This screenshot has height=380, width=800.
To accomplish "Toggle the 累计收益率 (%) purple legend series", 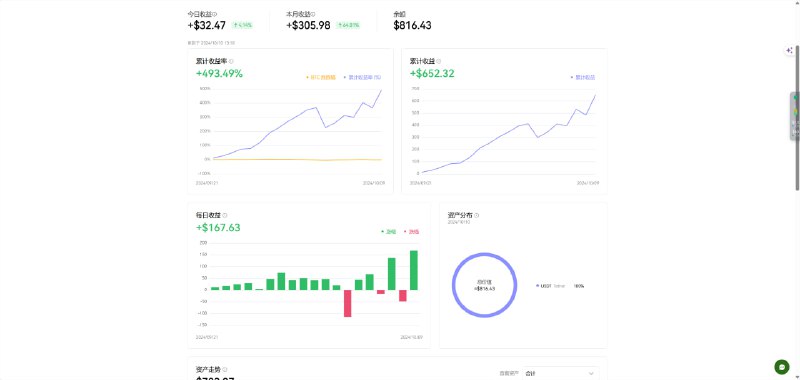I will [x=363, y=78].
